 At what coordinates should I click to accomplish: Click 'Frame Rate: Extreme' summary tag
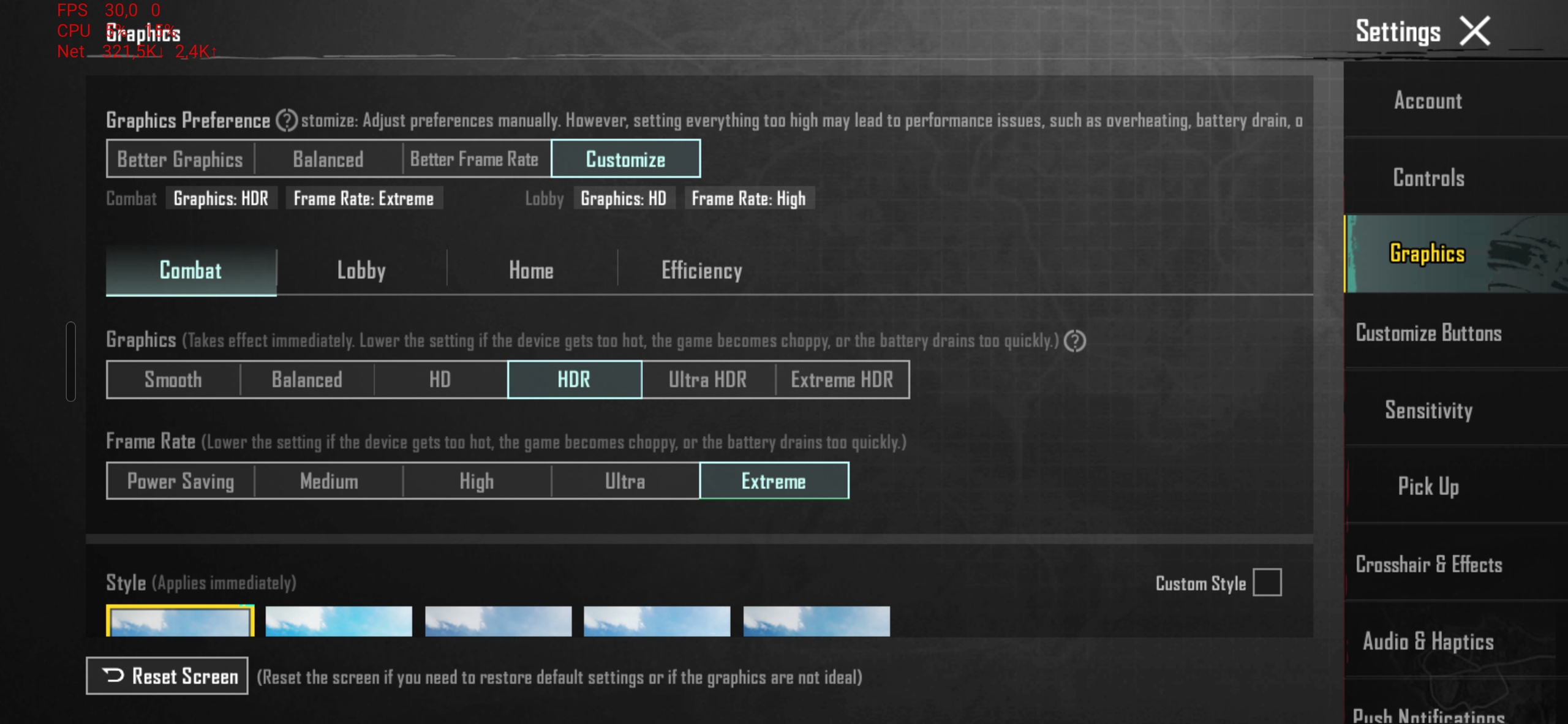click(364, 198)
